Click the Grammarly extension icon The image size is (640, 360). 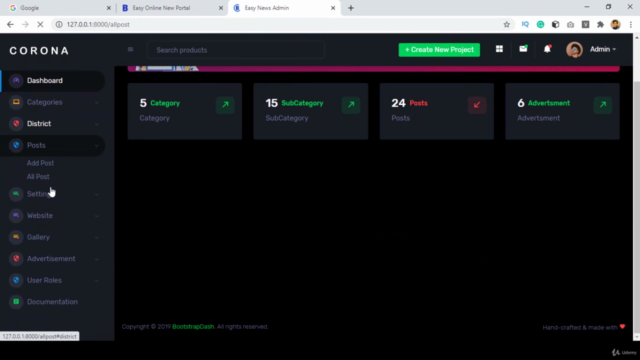coord(540,24)
